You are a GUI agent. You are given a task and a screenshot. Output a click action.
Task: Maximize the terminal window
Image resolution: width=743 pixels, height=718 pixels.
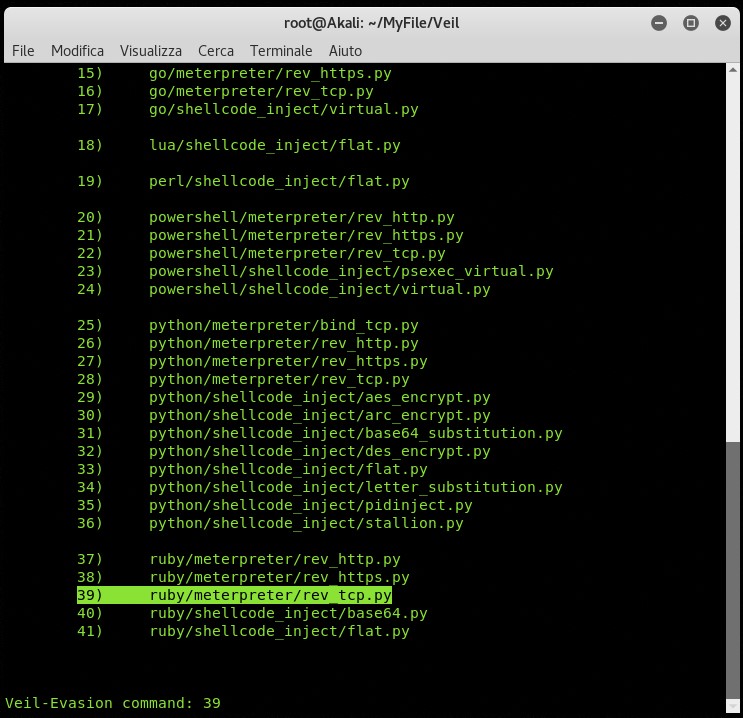click(x=691, y=23)
